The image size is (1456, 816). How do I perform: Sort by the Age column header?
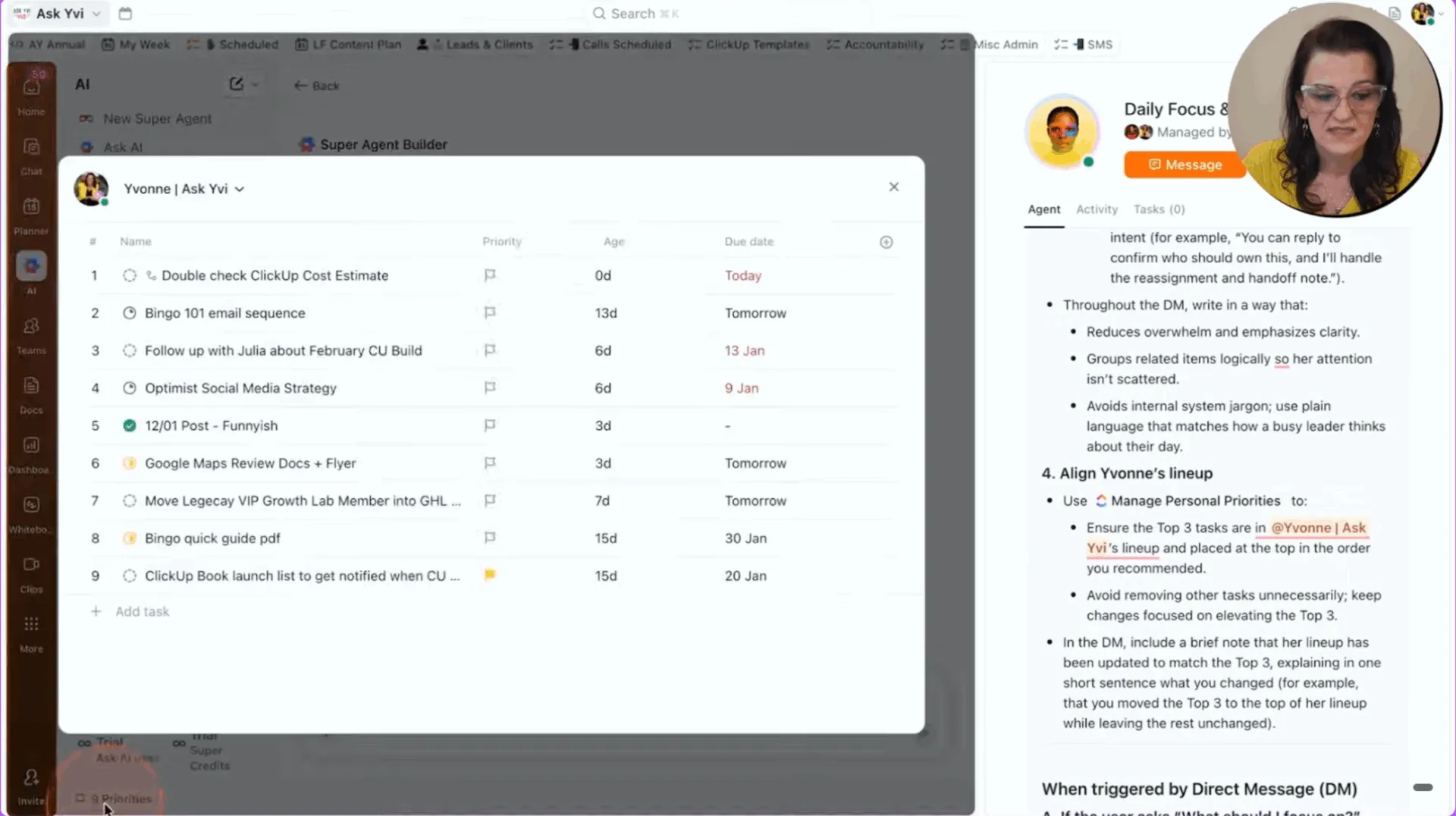[x=613, y=241]
